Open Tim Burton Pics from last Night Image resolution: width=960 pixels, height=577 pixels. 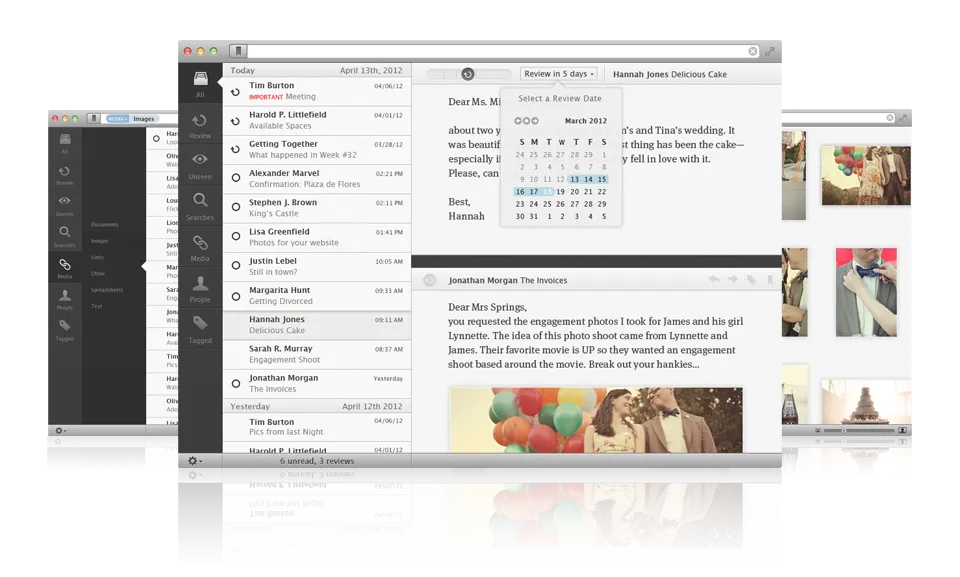tap(317, 426)
